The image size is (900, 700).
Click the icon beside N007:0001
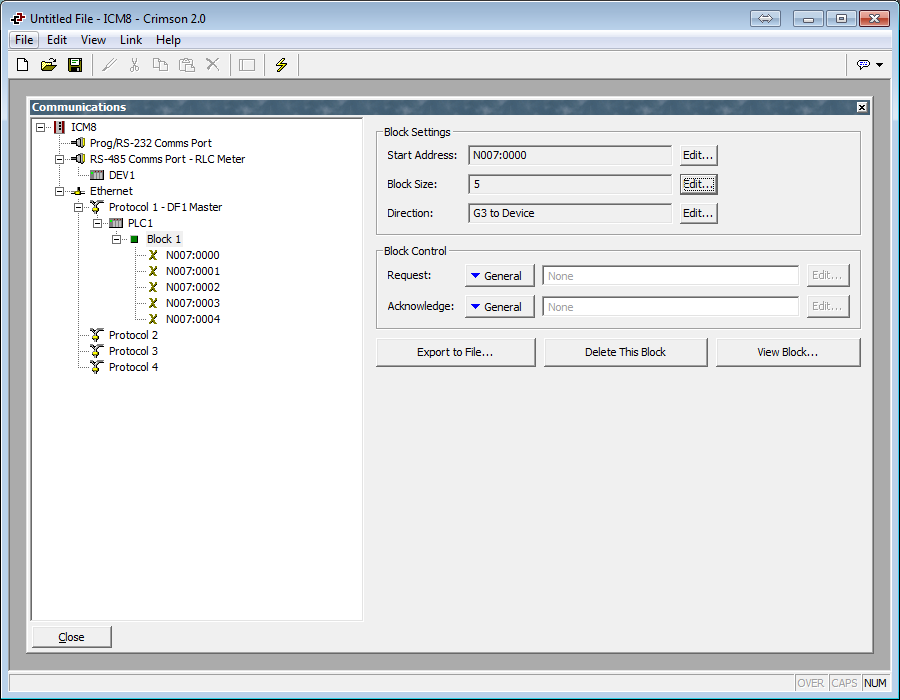click(153, 271)
